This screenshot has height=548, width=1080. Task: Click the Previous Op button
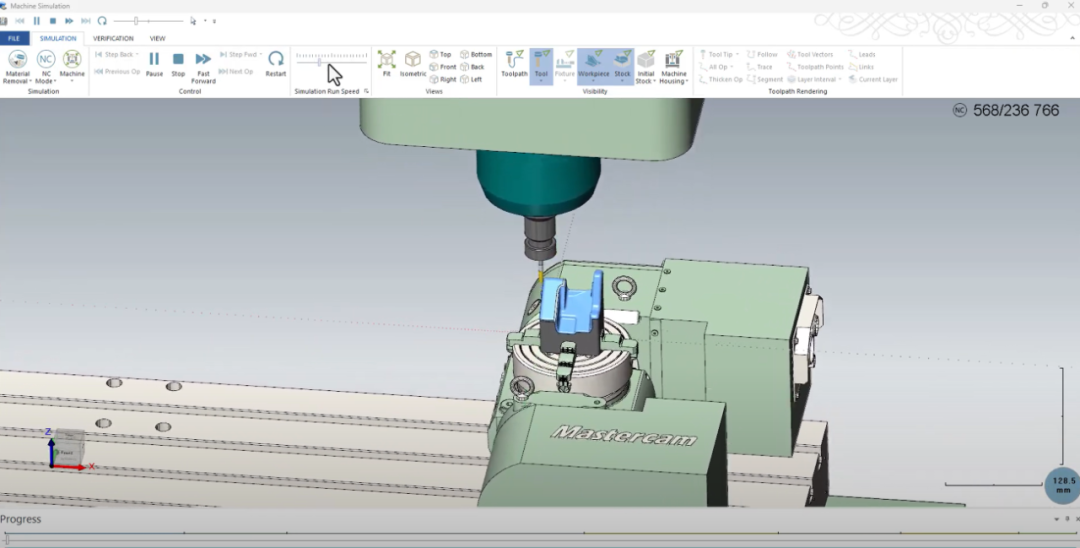(117, 71)
